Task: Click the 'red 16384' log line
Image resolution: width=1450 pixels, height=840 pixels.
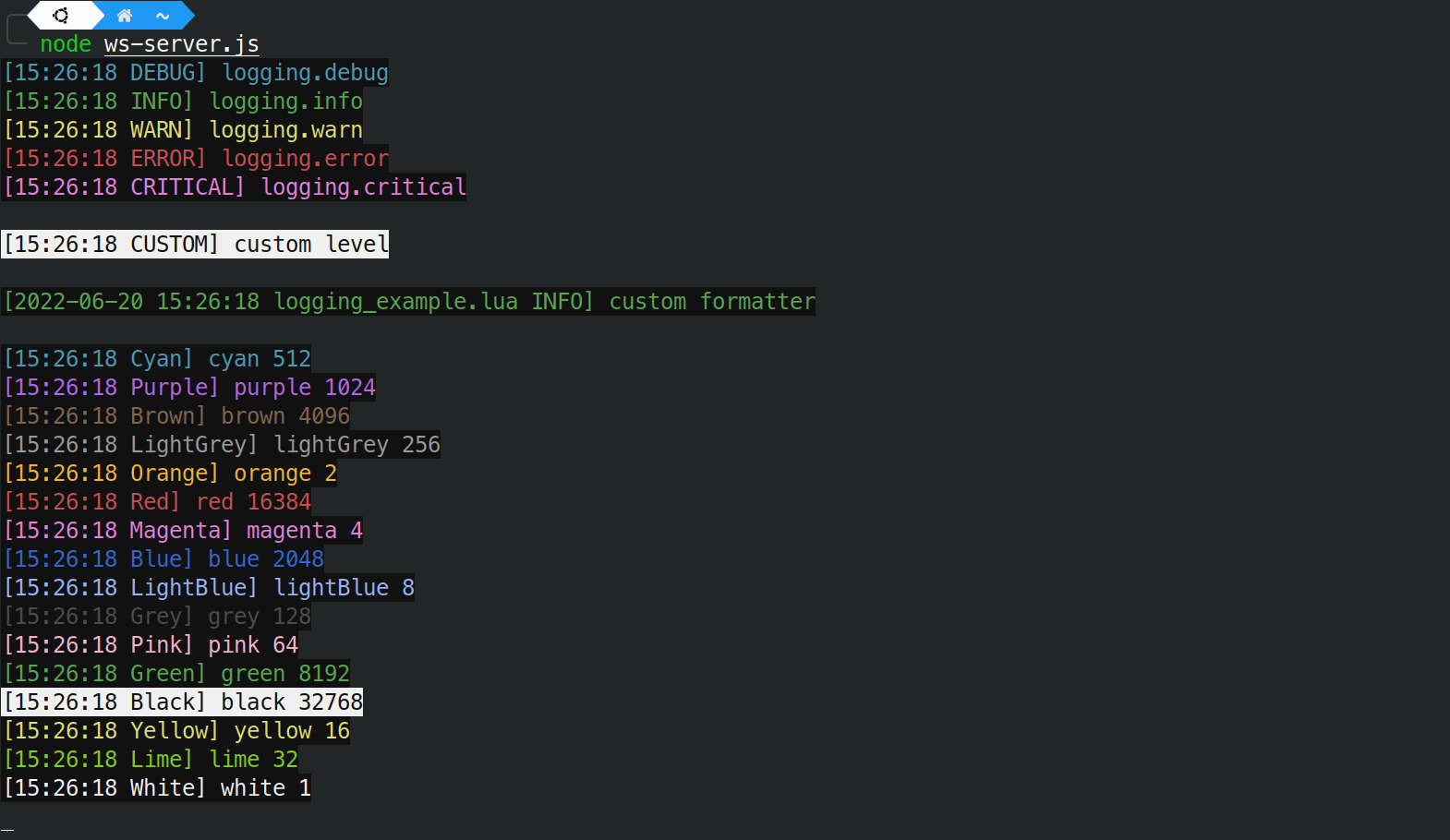Action: coord(157,501)
